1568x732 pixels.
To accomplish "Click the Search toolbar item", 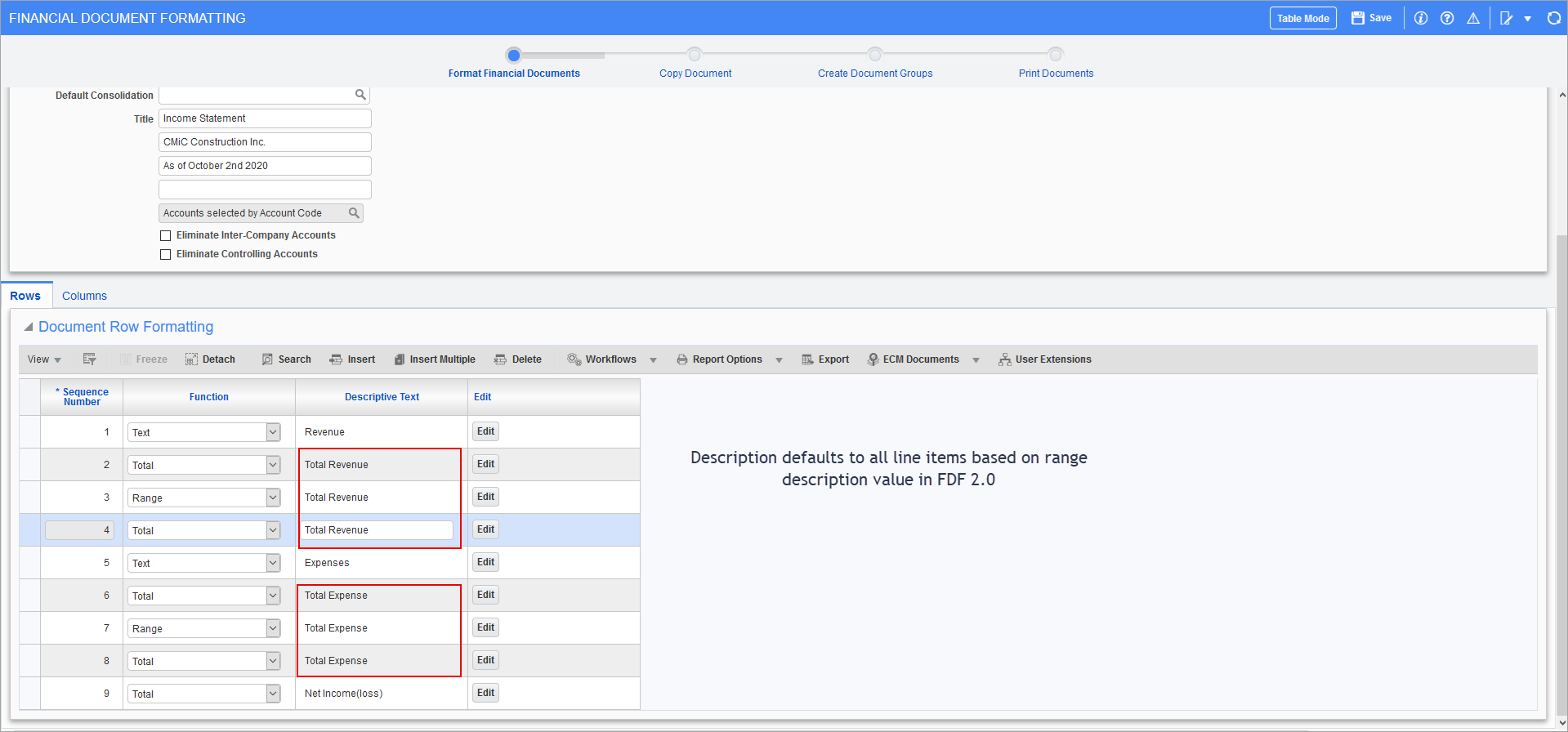I will (x=286, y=359).
